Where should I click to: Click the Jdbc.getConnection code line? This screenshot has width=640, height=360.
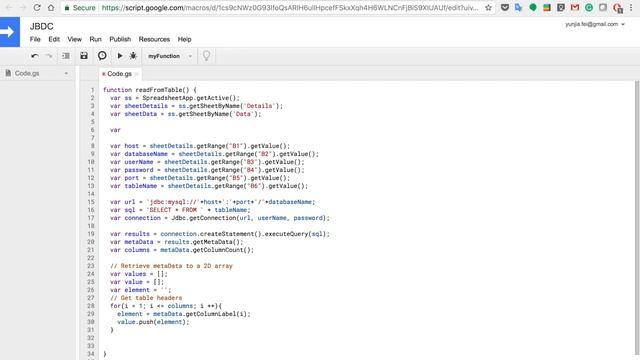220,218
